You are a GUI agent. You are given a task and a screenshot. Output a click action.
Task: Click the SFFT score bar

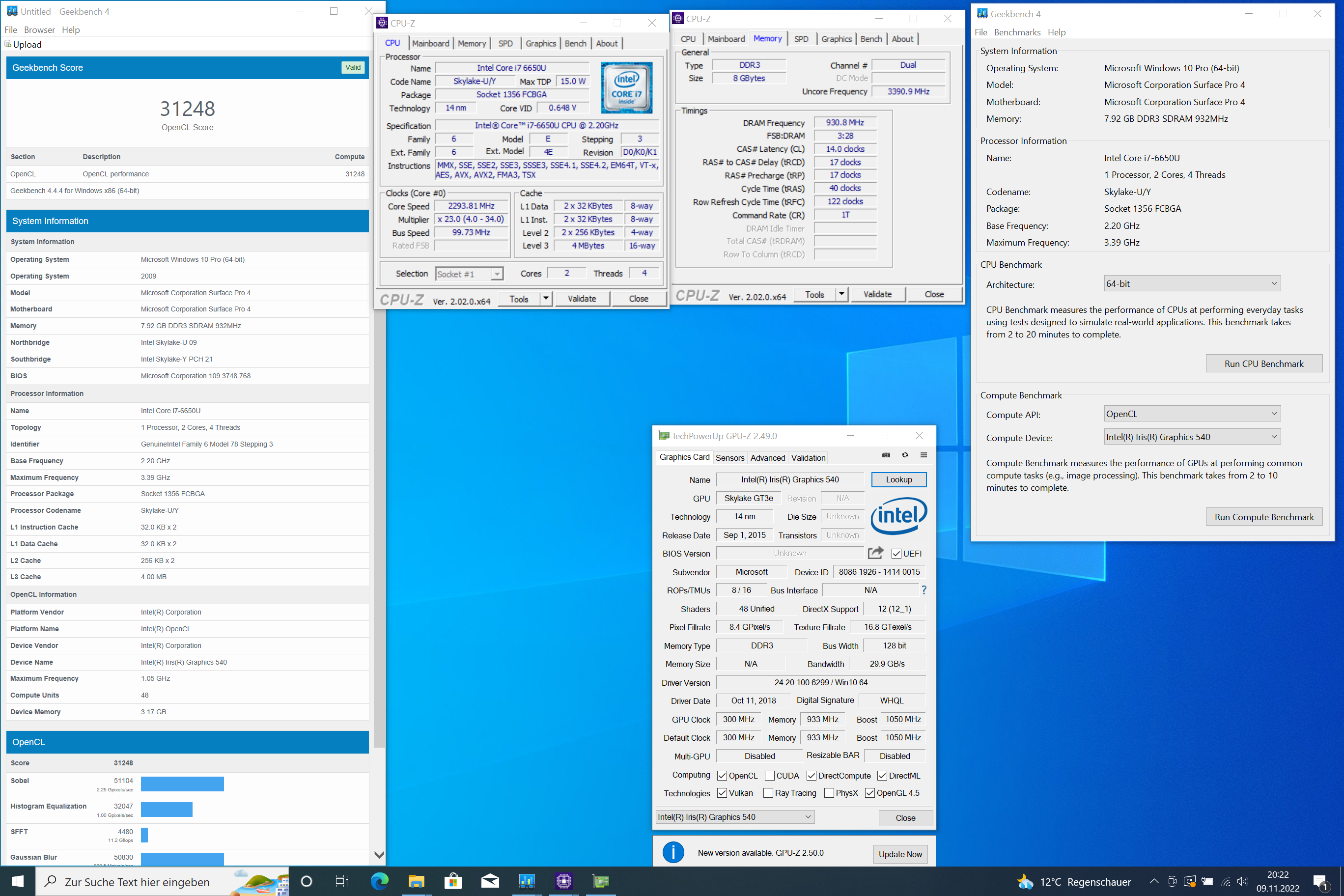(144, 835)
